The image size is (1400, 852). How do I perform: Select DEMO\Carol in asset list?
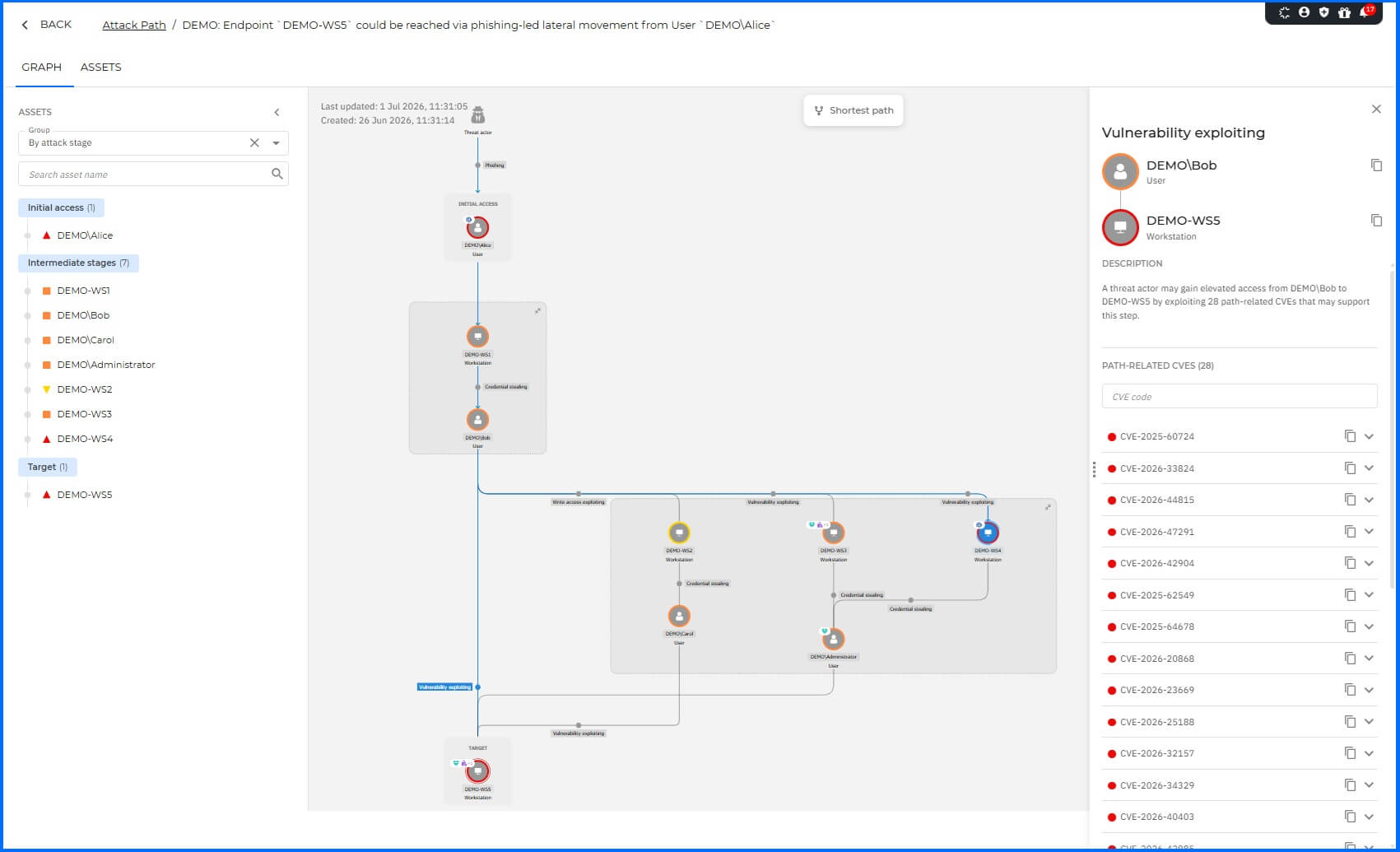[x=86, y=340]
